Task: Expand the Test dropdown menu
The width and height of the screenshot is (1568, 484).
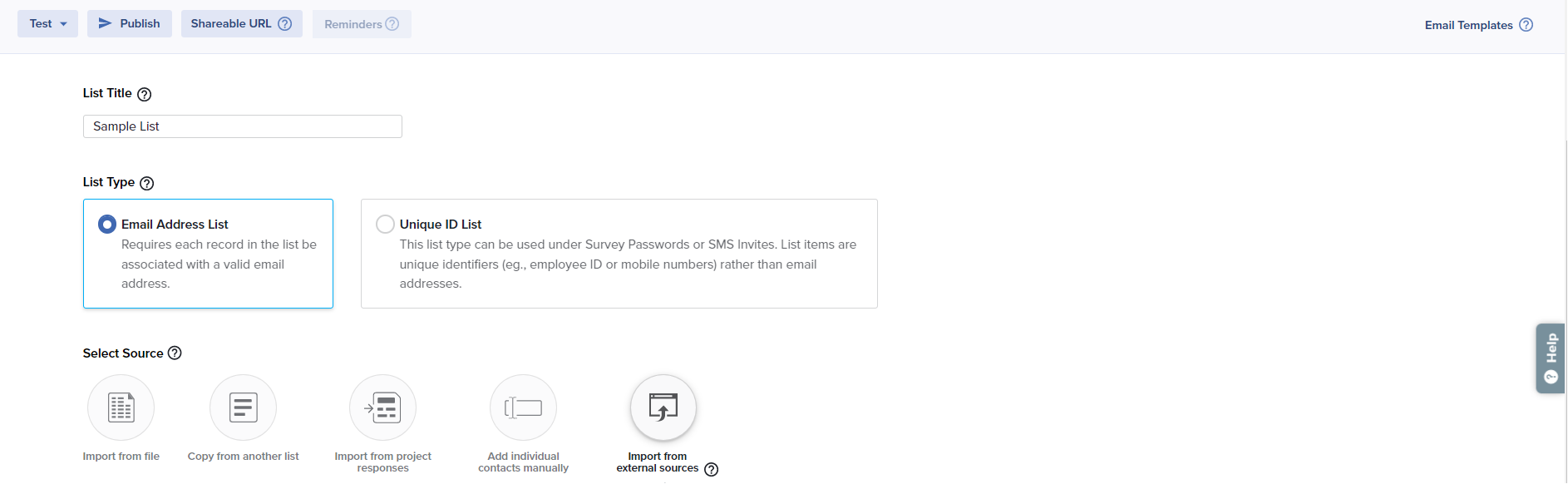Action: tap(47, 24)
